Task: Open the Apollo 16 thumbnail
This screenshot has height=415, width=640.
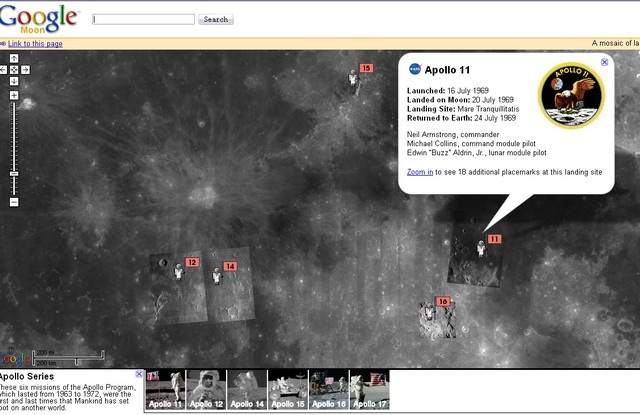Action: pyautogui.click(x=329, y=390)
